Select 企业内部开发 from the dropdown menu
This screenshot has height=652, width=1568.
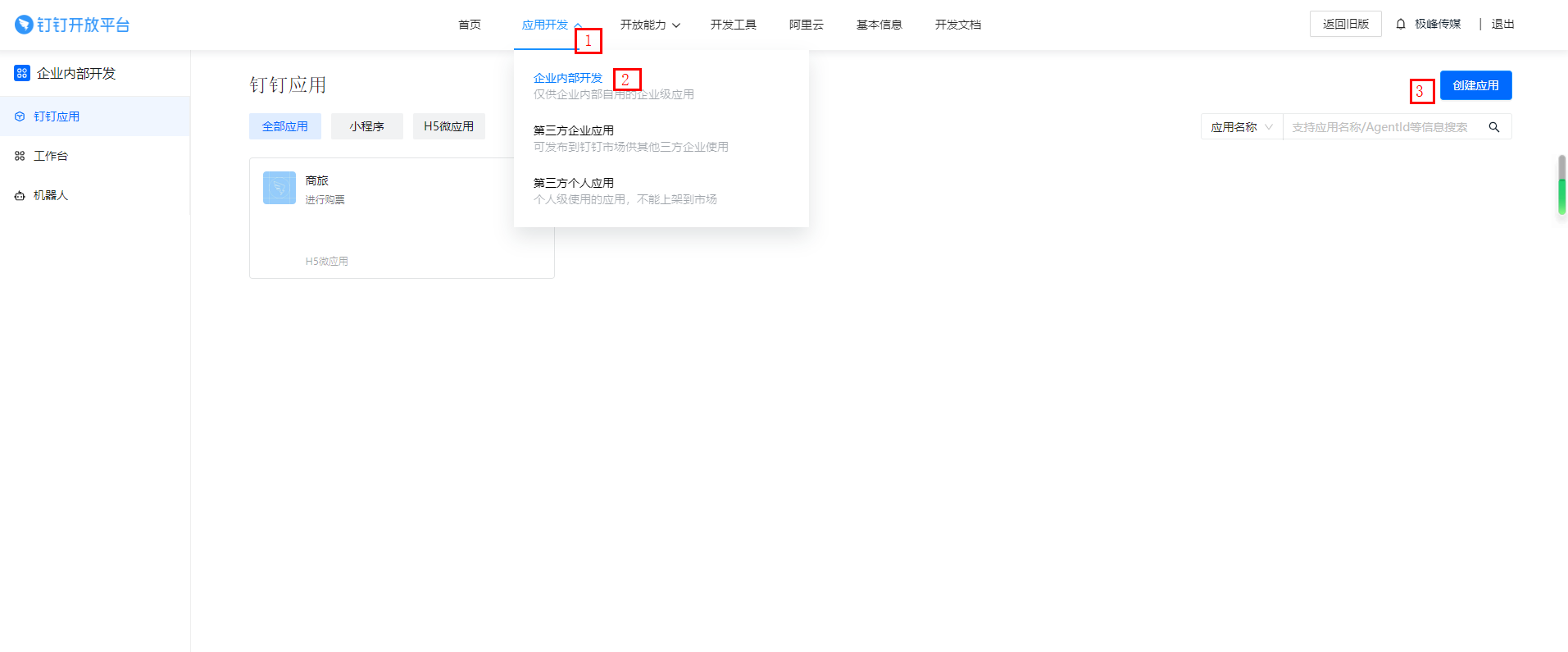coord(568,78)
